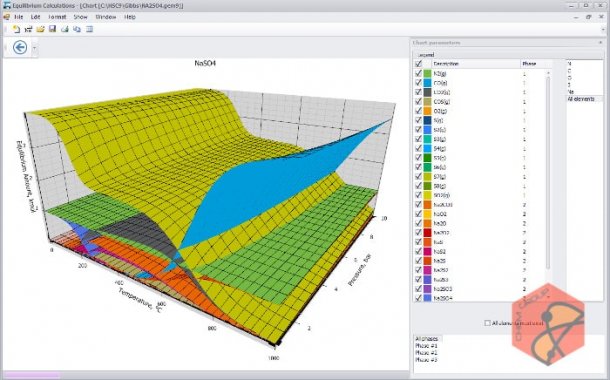The height and width of the screenshot is (380, 610).
Task: Click the orange O2(g) color swatch
Action: (427, 111)
